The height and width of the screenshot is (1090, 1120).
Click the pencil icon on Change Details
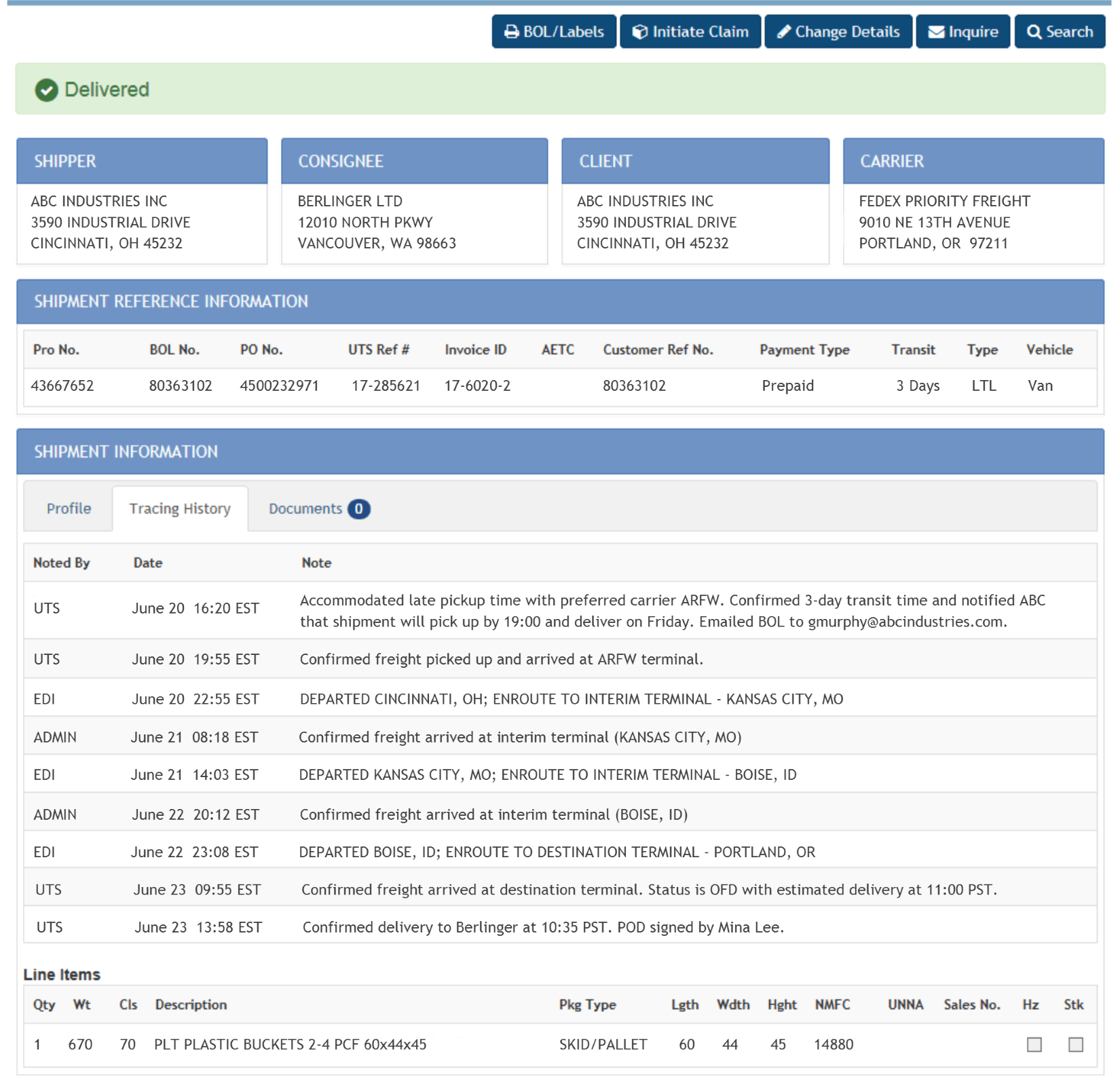coord(785,31)
